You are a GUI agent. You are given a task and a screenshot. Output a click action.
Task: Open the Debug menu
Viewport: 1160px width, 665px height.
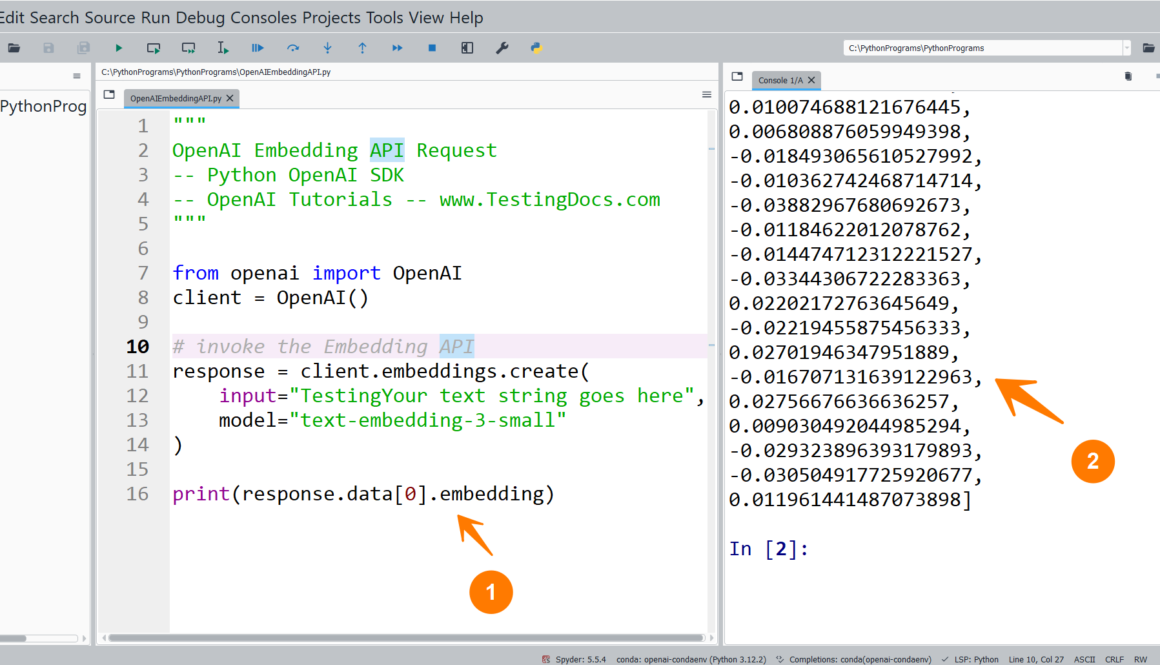201,18
